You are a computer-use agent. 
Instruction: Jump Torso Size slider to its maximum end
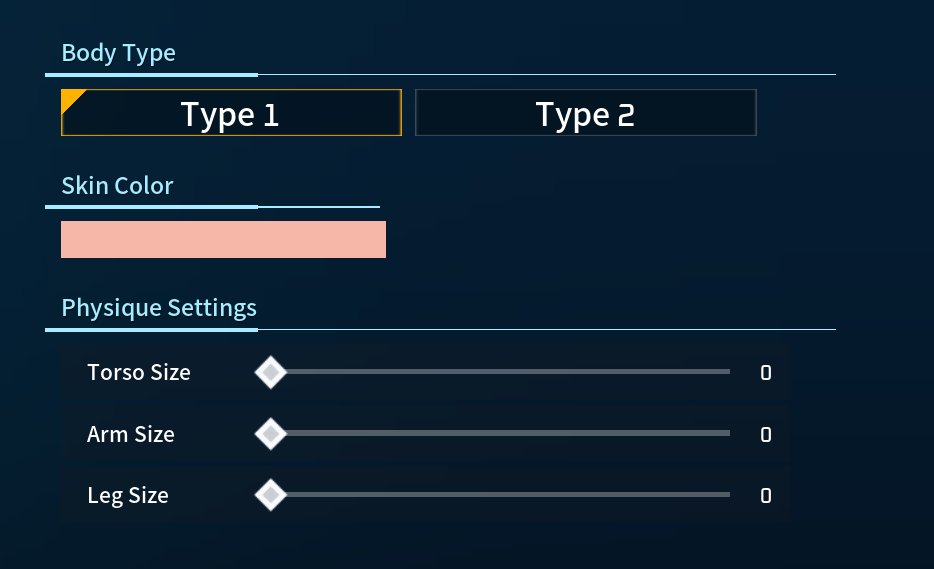pos(728,372)
